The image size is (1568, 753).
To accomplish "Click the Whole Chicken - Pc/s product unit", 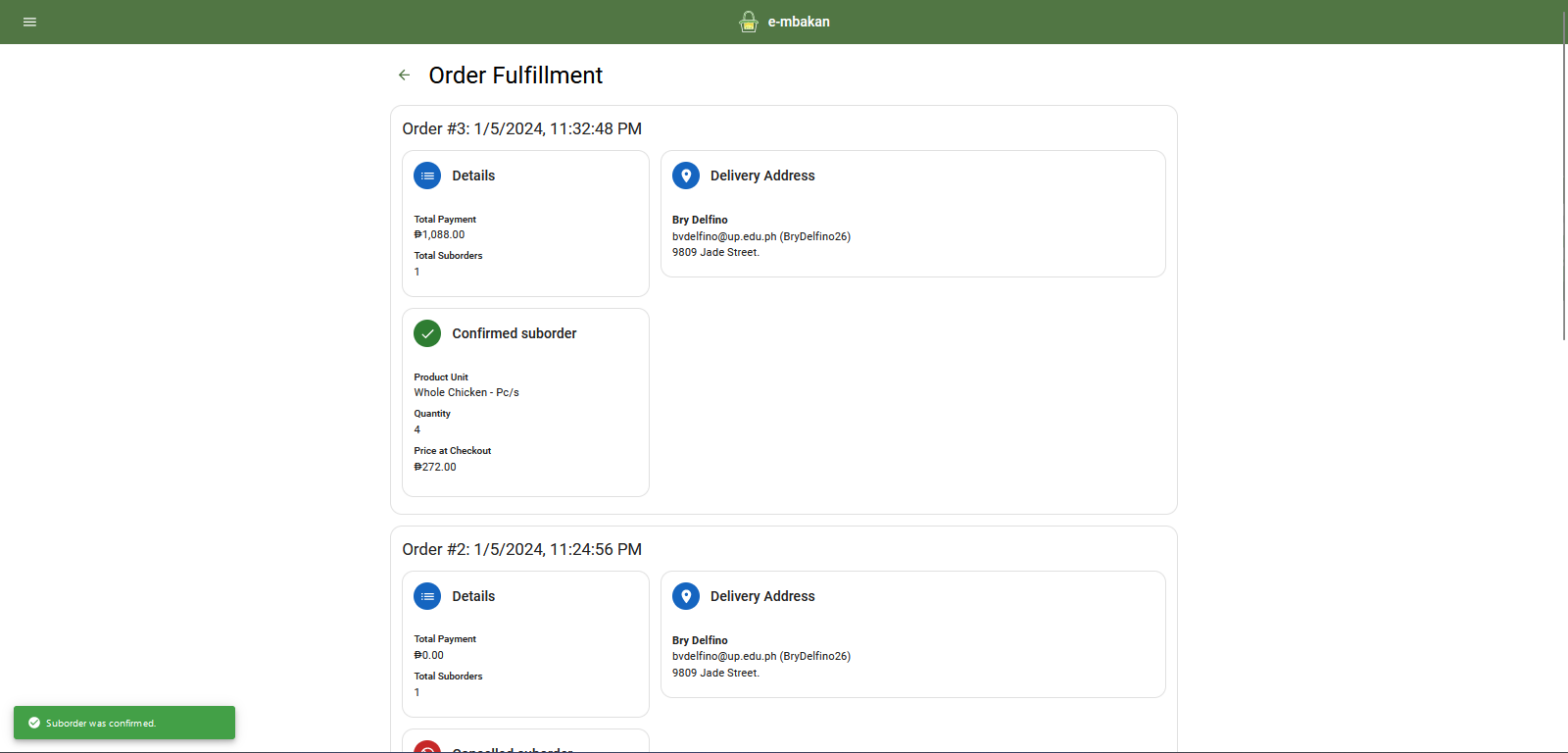I will (x=466, y=392).
